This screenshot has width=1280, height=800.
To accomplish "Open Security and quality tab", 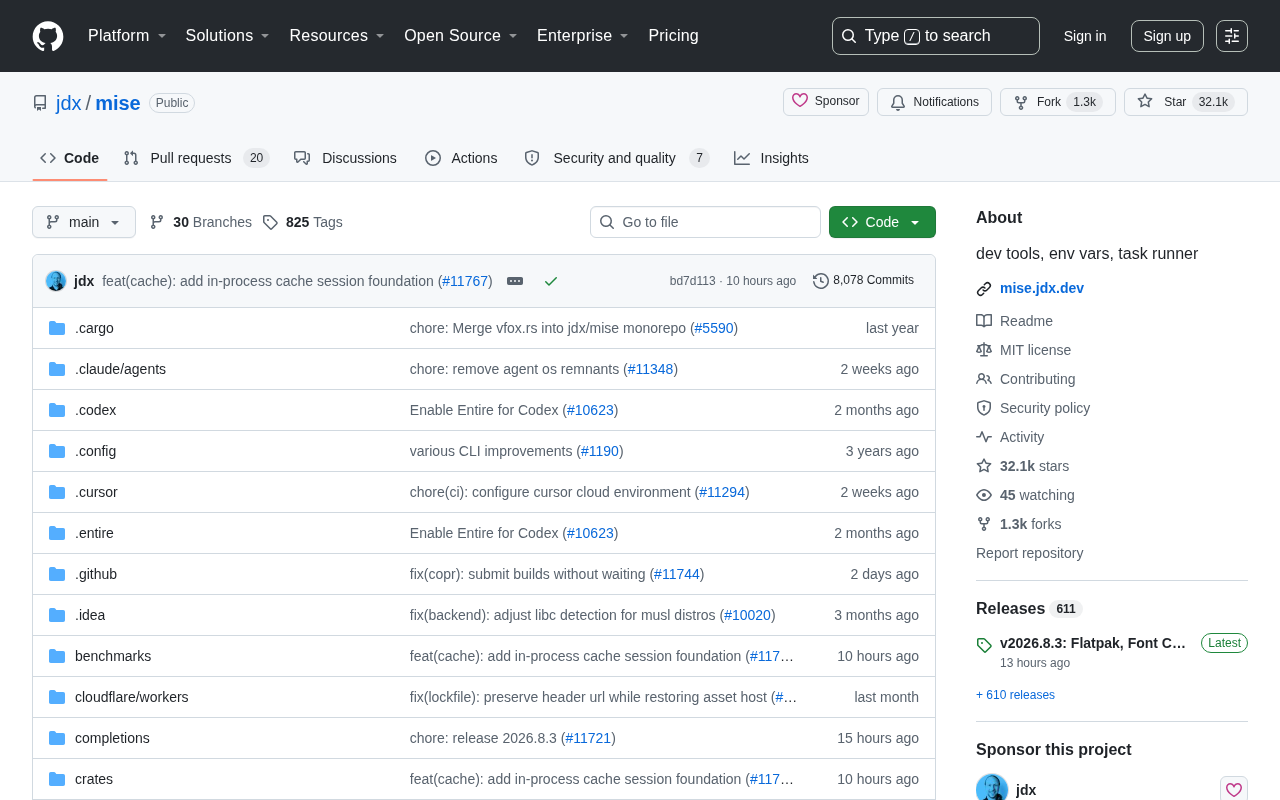I will click(617, 158).
